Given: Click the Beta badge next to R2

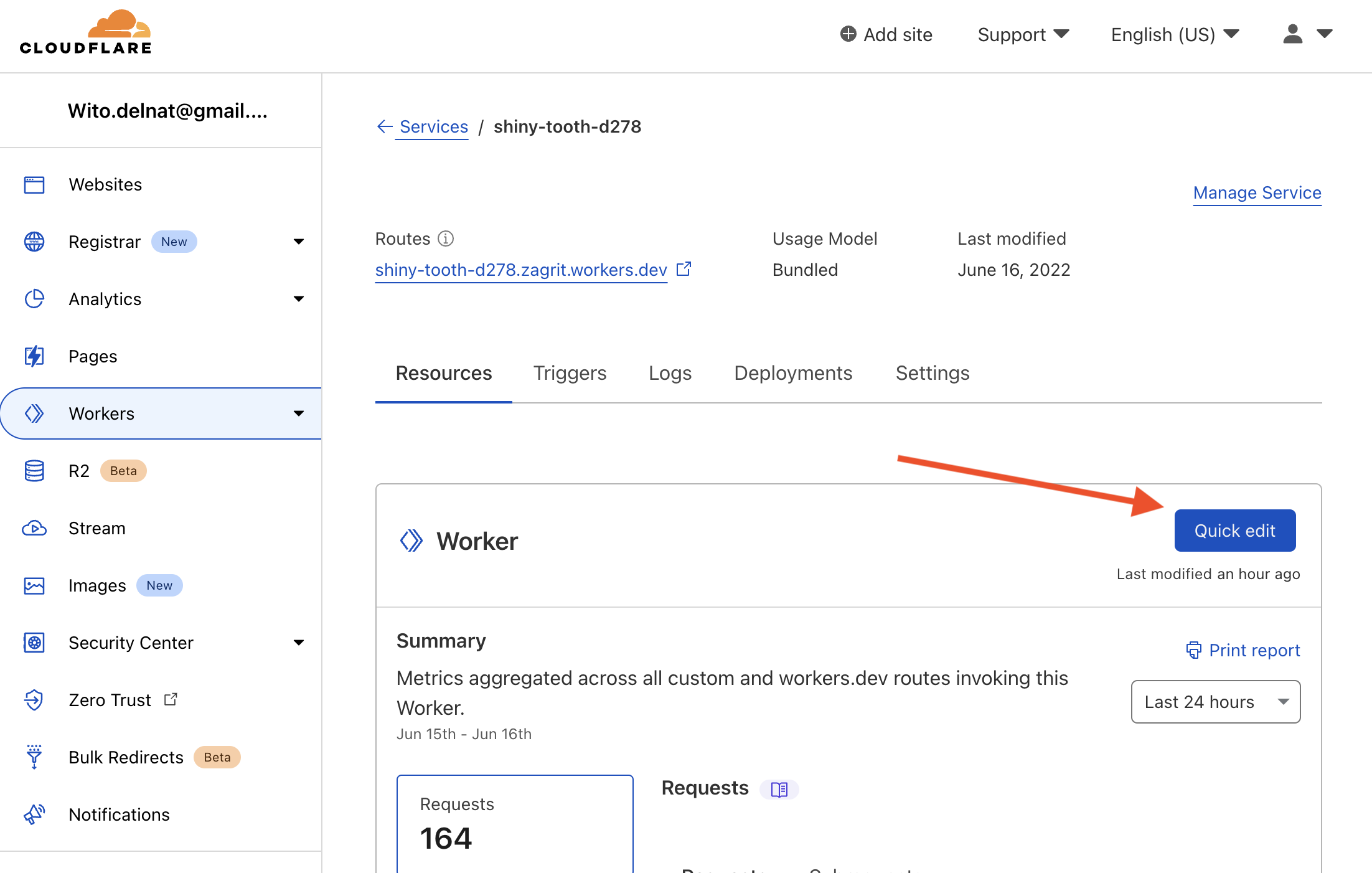Looking at the screenshot, I should tap(123, 471).
